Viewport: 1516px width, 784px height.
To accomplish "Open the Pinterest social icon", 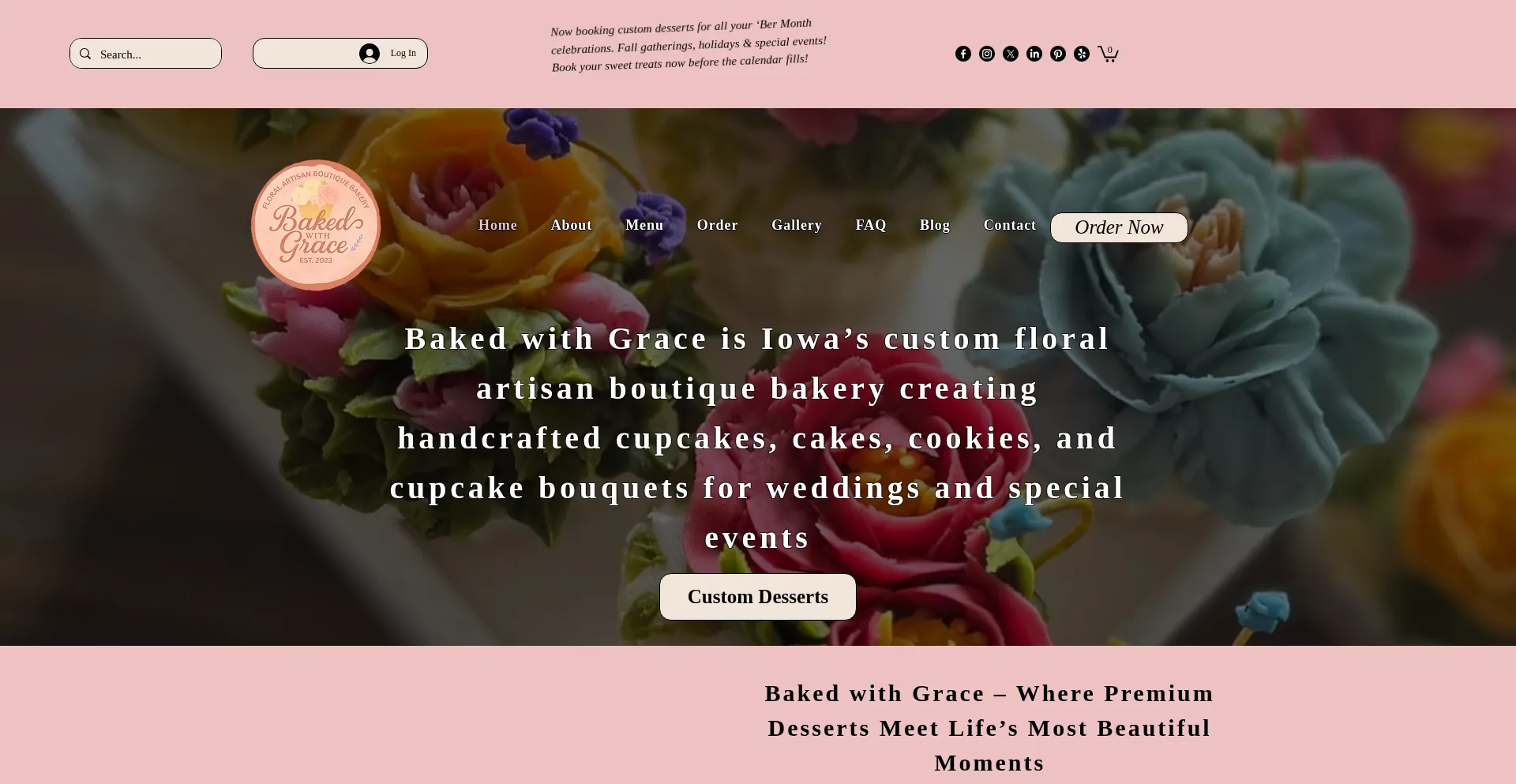I will point(1058,54).
